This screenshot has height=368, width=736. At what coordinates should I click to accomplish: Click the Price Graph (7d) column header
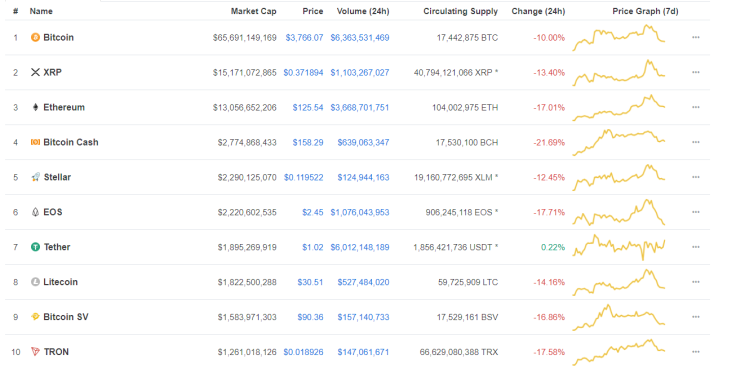(x=645, y=11)
